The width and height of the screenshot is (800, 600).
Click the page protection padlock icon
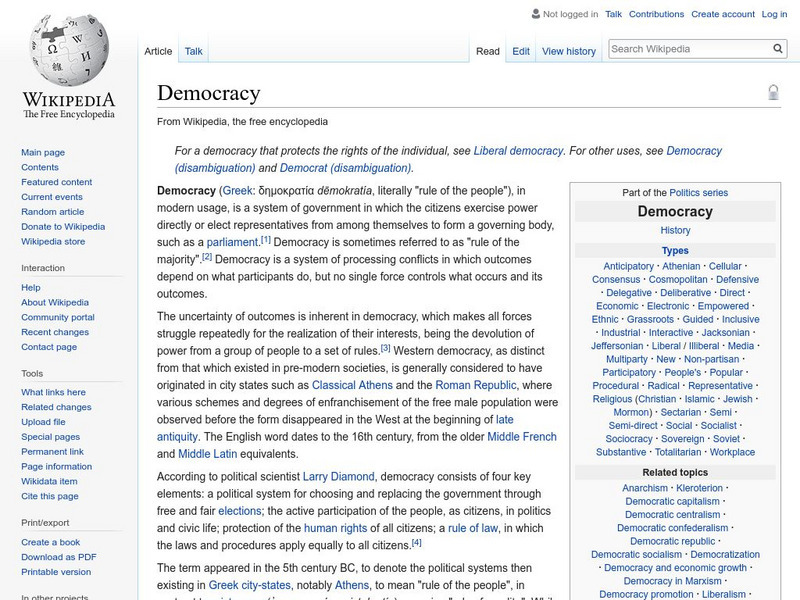click(x=773, y=92)
